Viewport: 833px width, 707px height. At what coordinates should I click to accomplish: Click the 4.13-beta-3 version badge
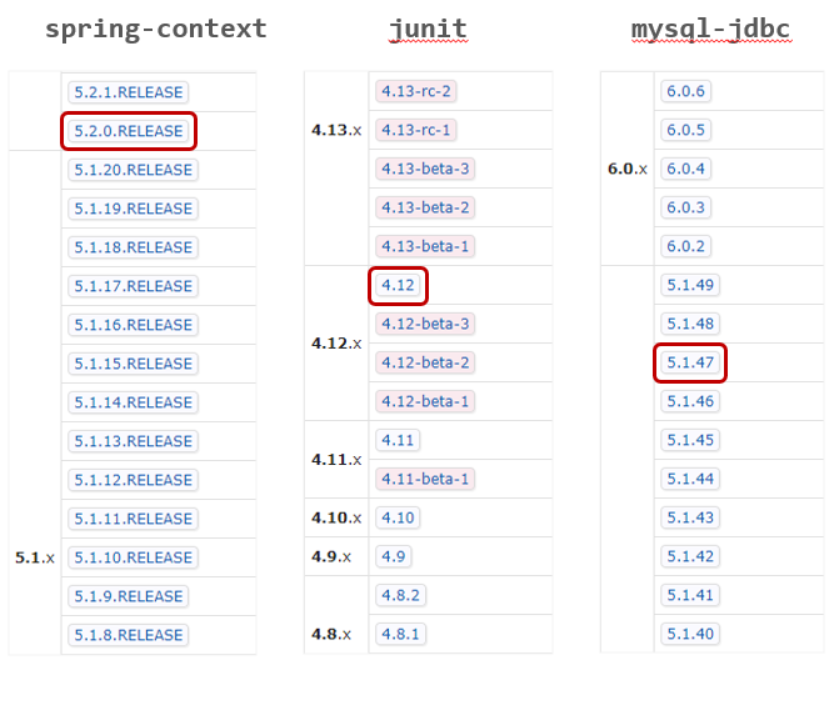coord(424,169)
